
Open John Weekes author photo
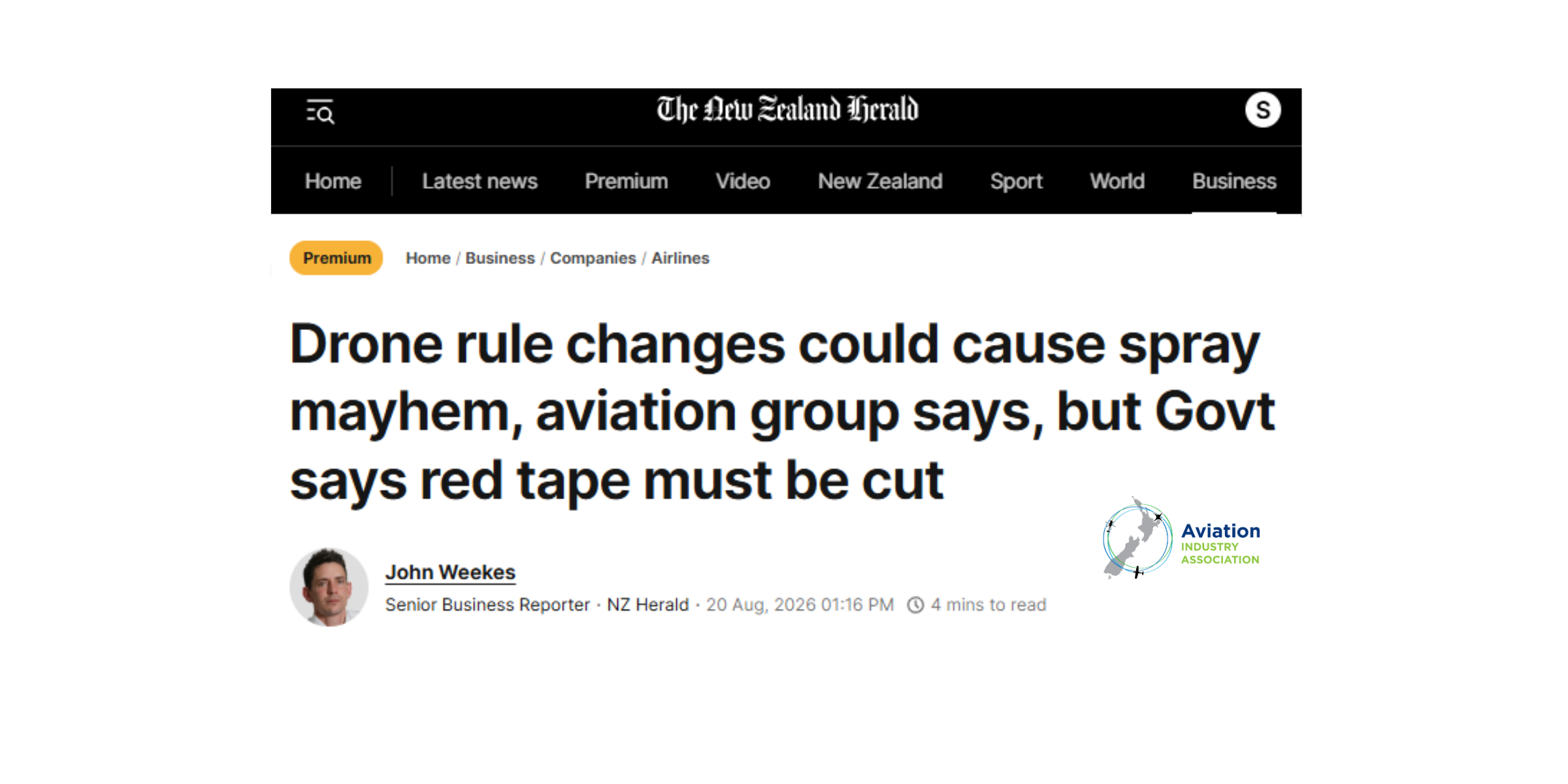click(329, 587)
